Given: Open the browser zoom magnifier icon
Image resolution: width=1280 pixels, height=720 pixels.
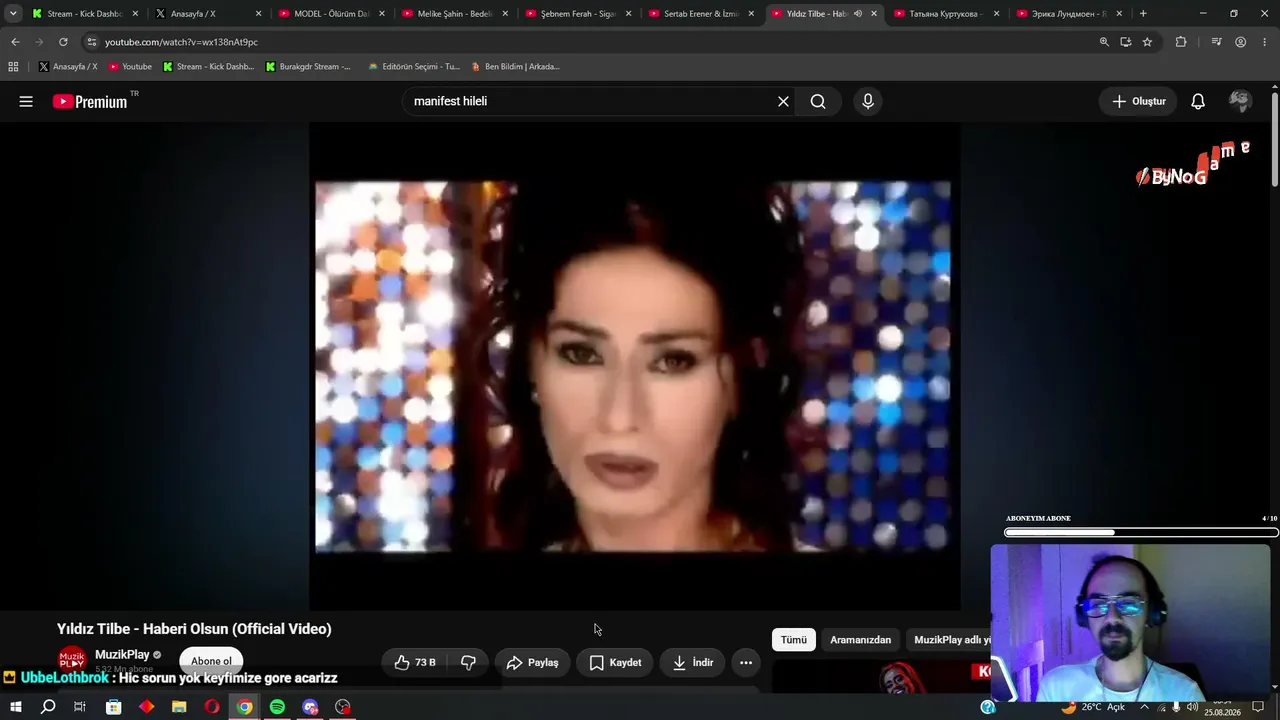Looking at the screenshot, I should pyautogui.click(x=1104, y=42).
